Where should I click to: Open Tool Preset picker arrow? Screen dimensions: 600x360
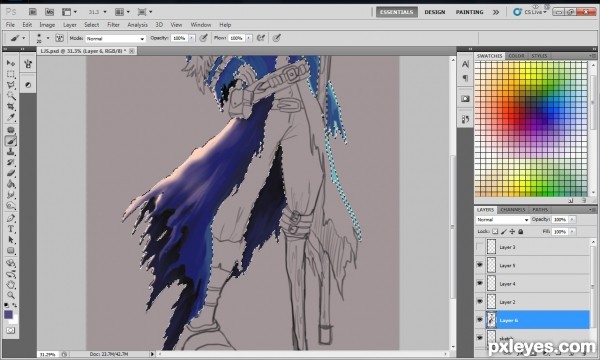(x=24, y=38)
